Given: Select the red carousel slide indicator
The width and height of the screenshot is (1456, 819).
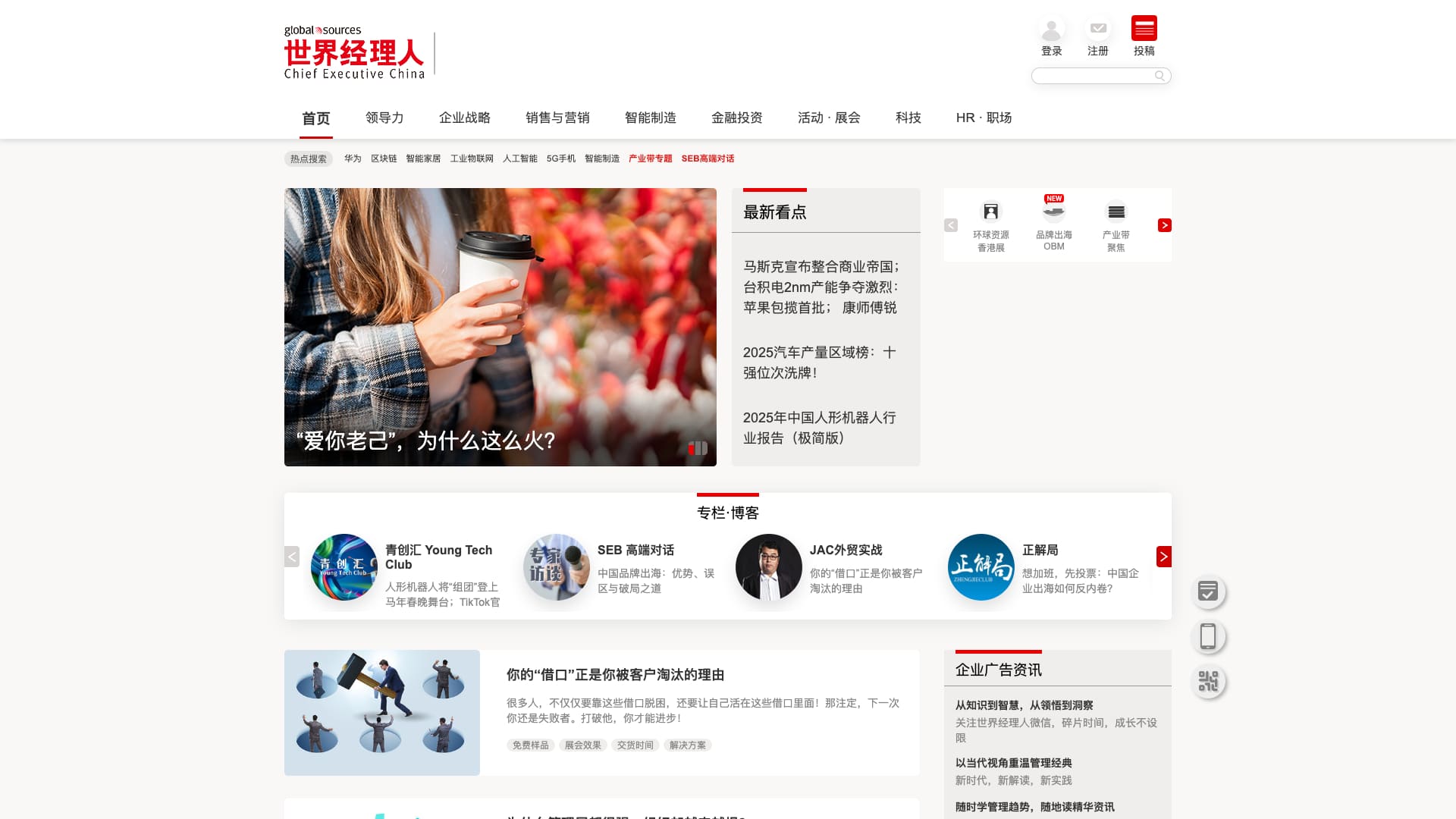Looking at the screenshot, I should click(692, 448).
